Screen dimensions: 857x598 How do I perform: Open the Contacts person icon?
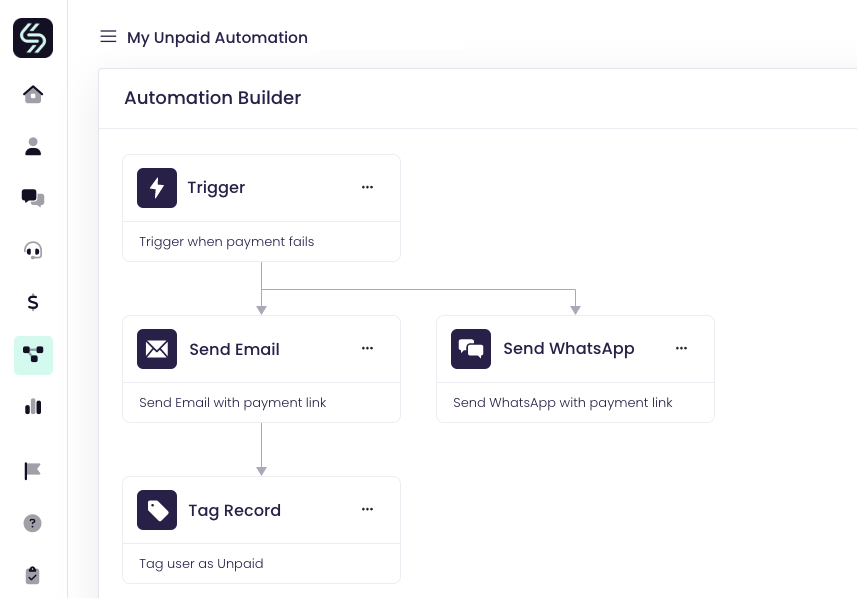[33, 147]
